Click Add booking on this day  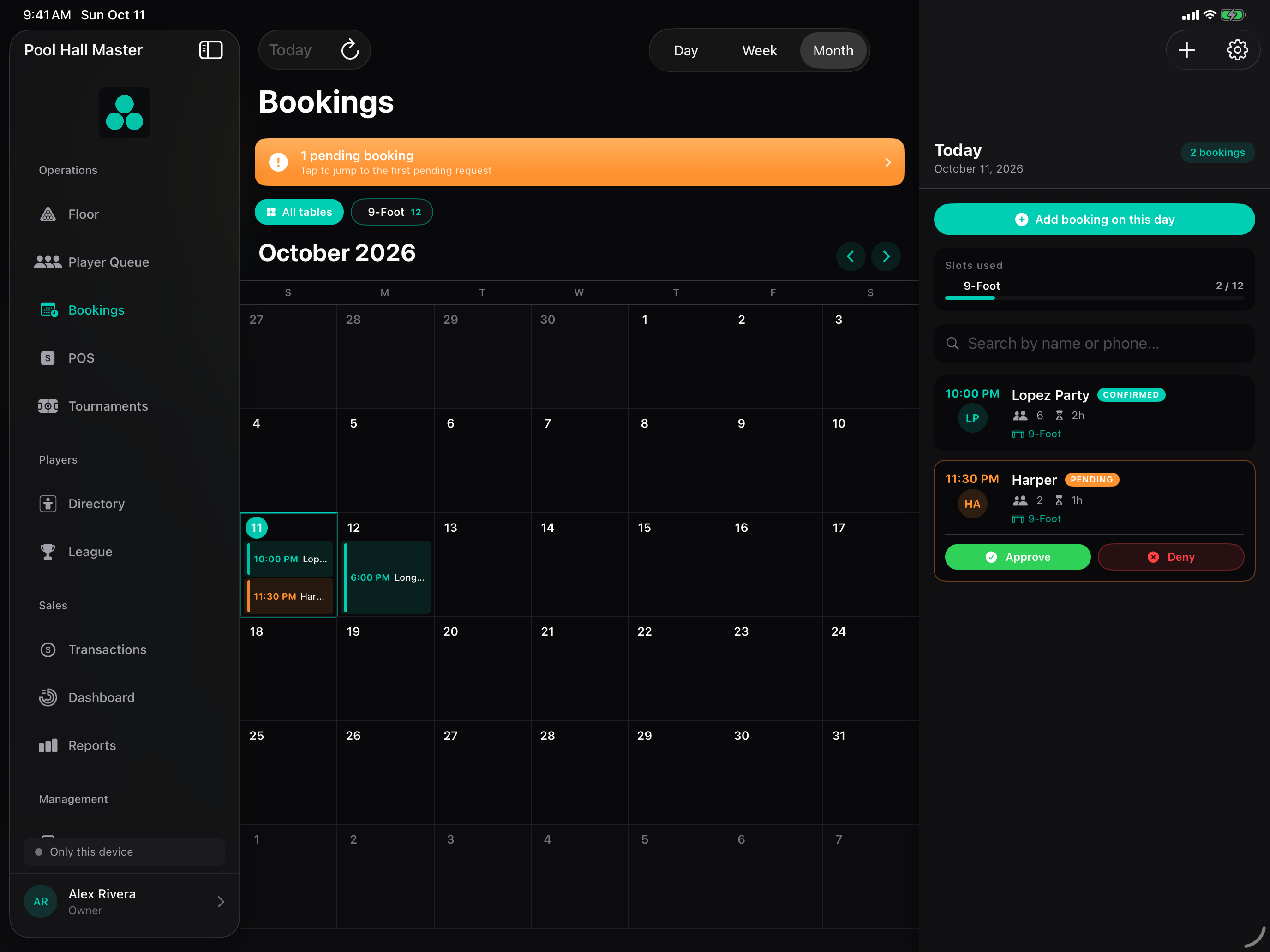point(1094,219)
